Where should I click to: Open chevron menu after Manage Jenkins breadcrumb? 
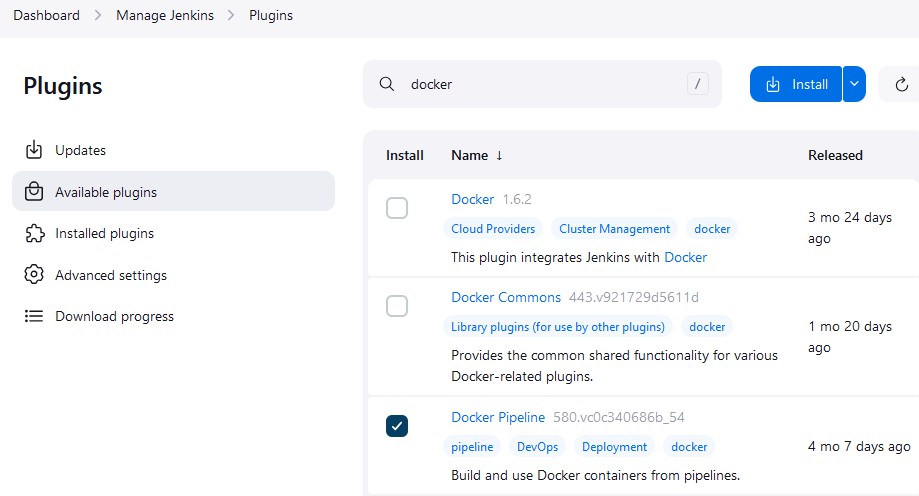[231, 15]
